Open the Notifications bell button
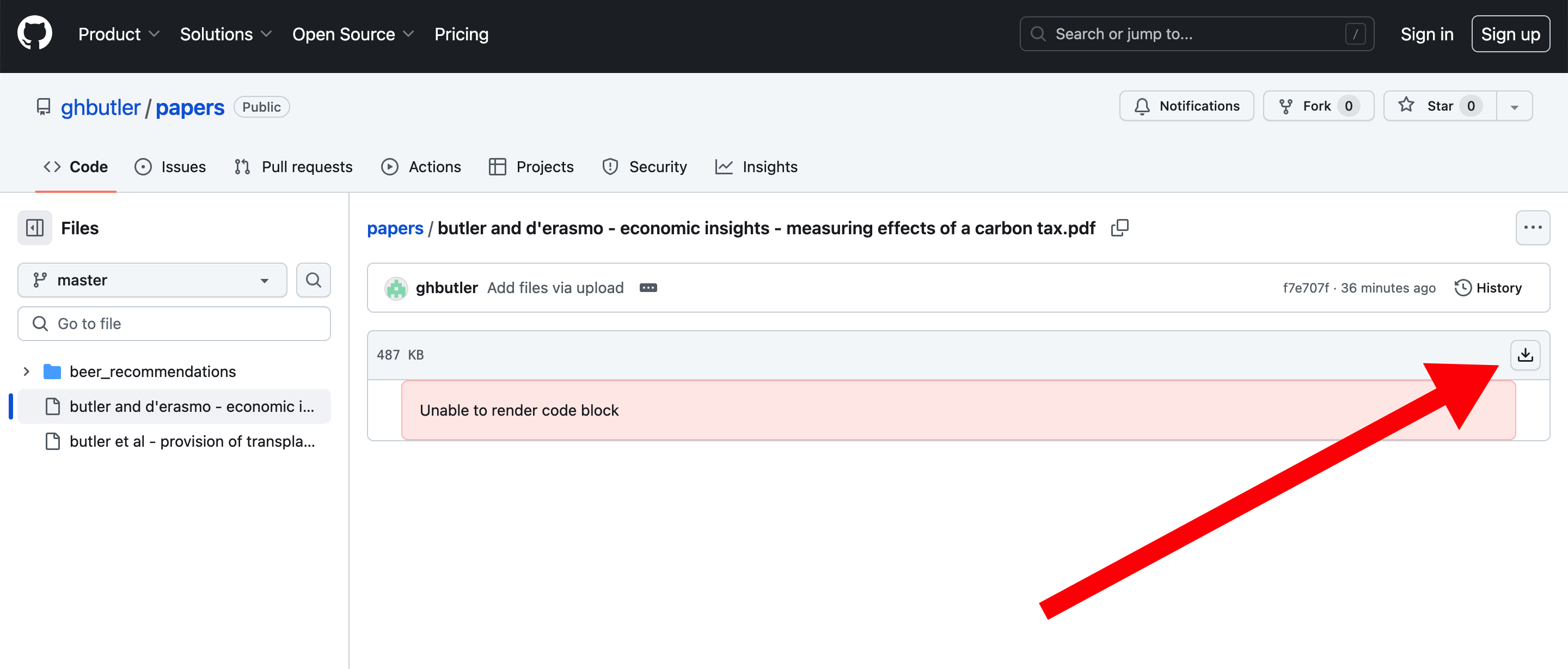The width and height of the screenshot is (1568, 669). (x=1186, y=106)
